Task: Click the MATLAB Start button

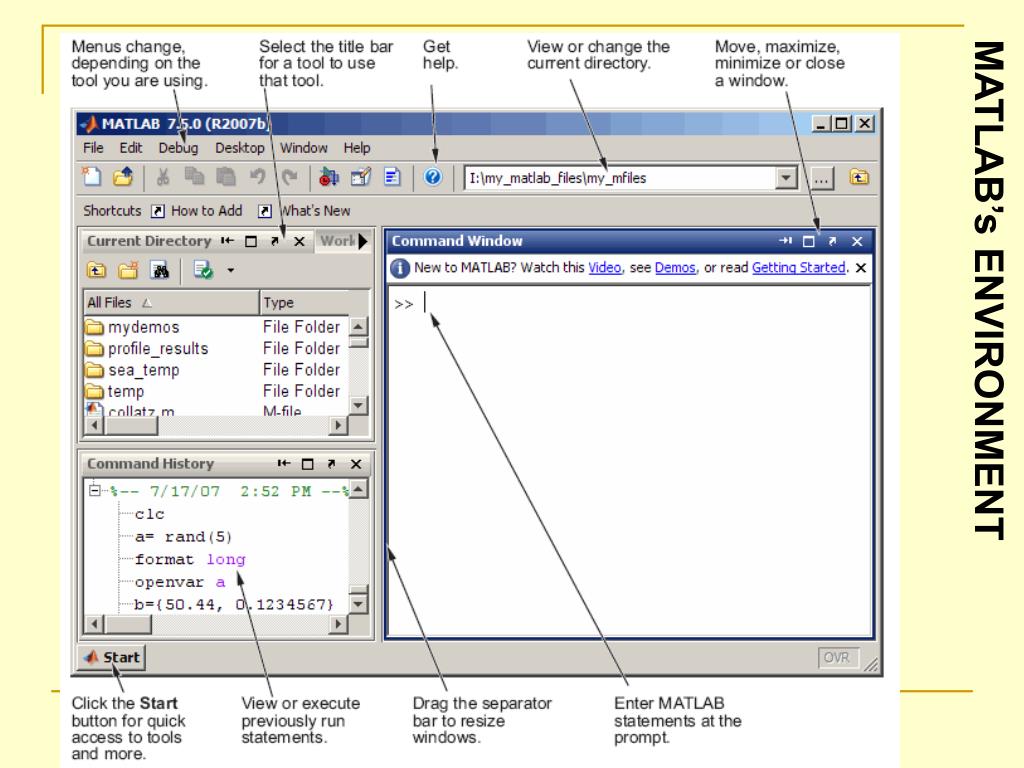Action: [x=112, y=658]
